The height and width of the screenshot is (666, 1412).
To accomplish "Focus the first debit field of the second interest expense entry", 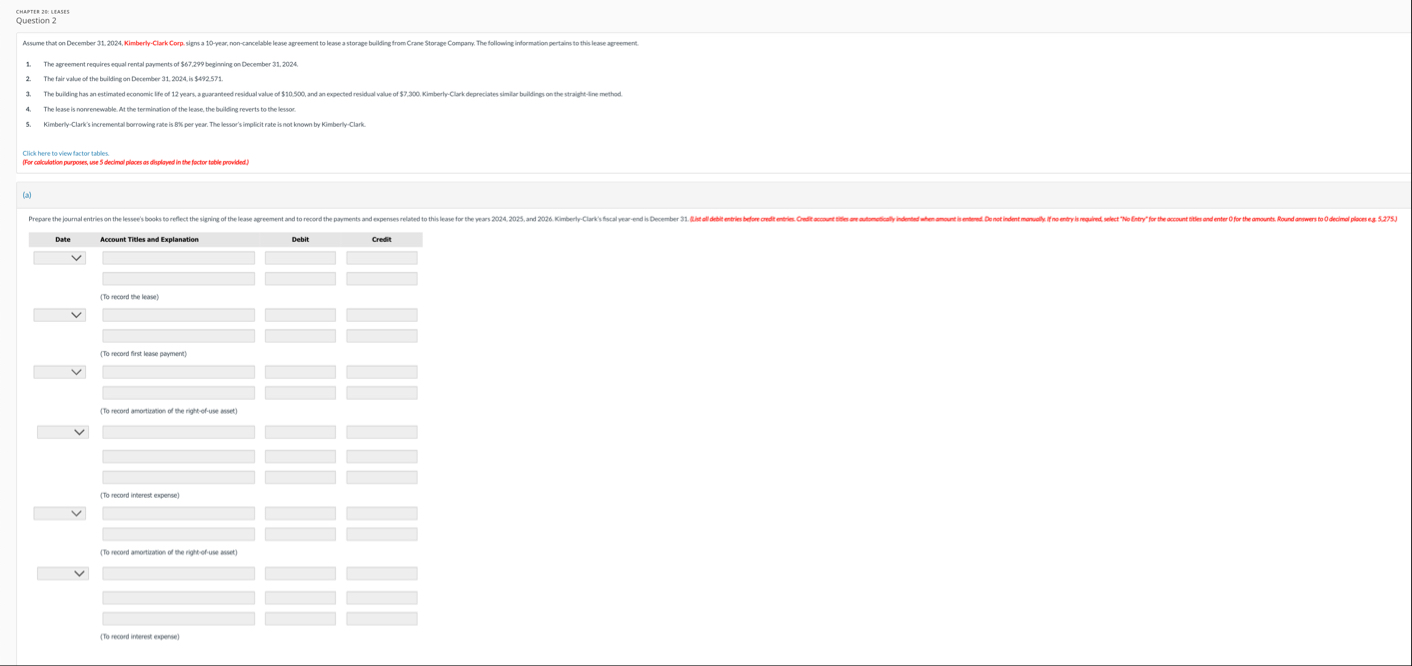I will point(300,573).
